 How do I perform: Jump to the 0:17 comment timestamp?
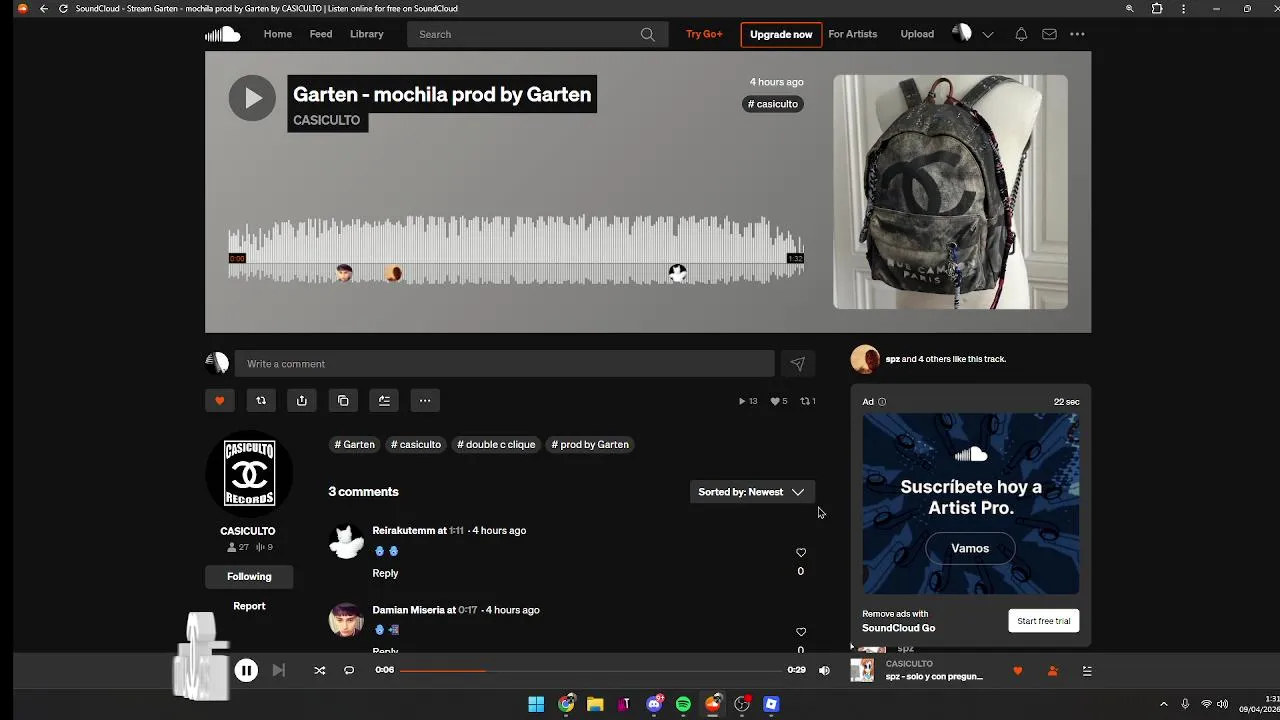pos(467,610)
